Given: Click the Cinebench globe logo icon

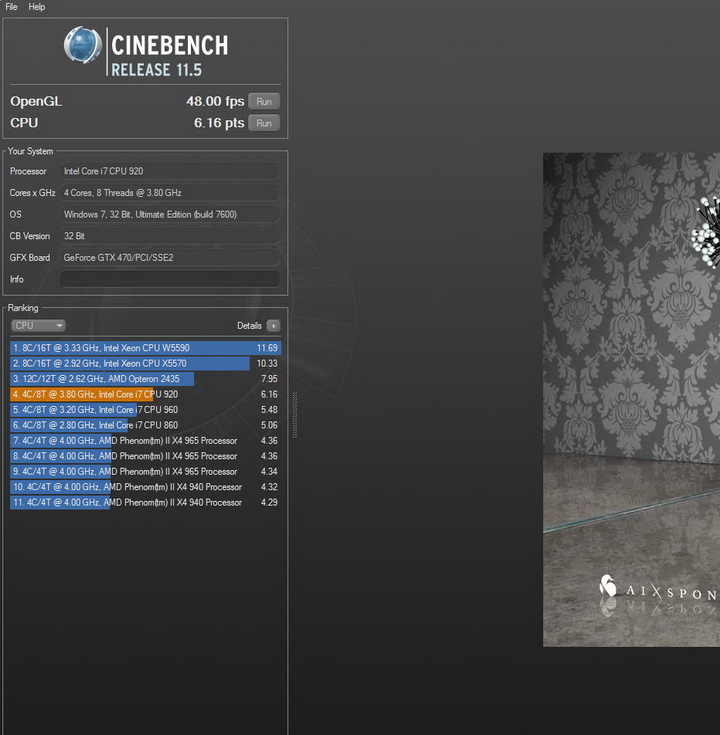Looking at the screenshot, I should tap(83, 45).
